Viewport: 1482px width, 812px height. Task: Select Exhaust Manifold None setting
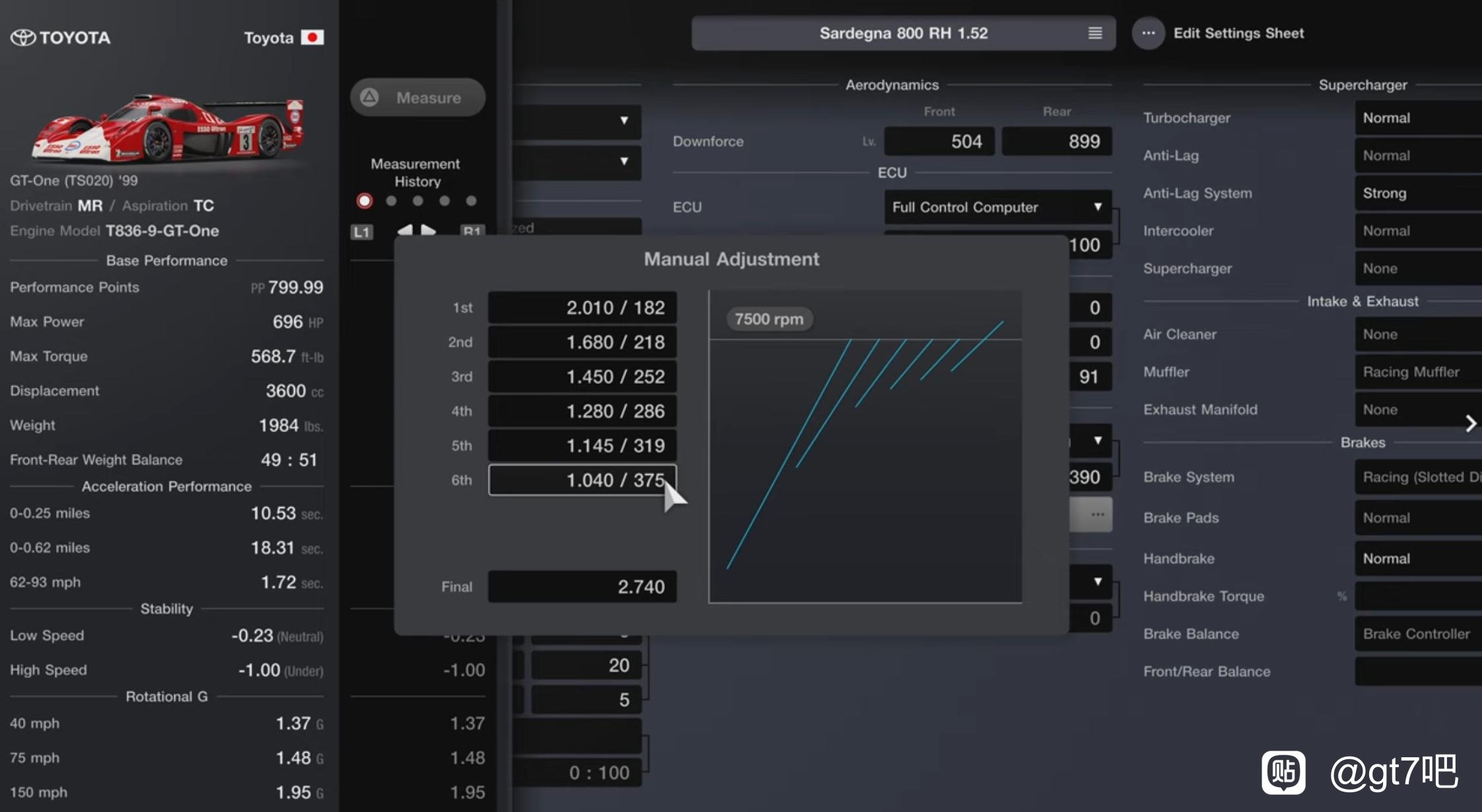click(x=1418, y=410)
